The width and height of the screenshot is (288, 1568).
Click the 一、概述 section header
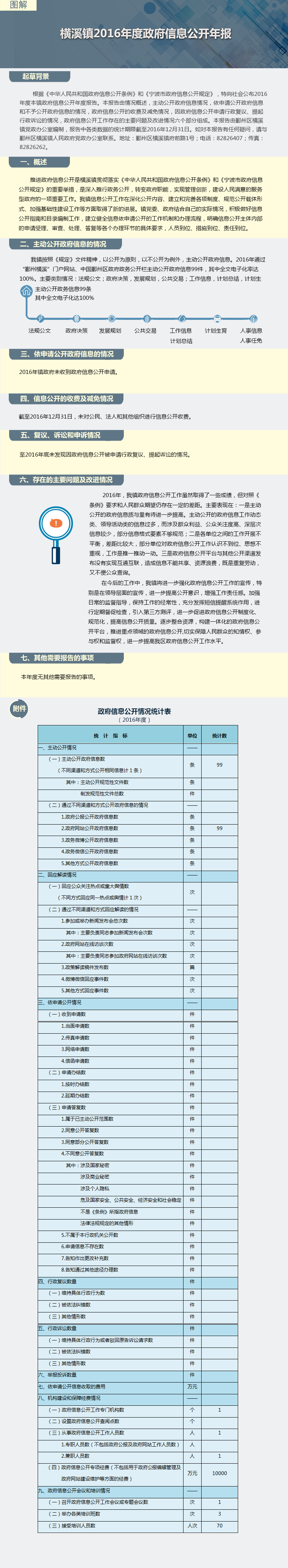(40, 162)
